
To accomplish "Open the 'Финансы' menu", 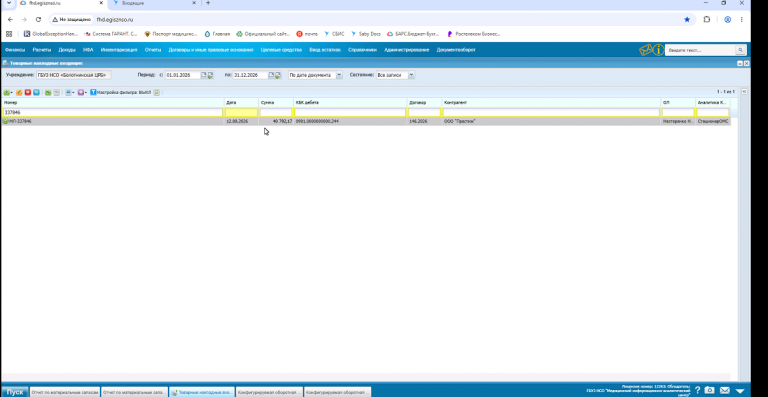I will tap(15, 50).
